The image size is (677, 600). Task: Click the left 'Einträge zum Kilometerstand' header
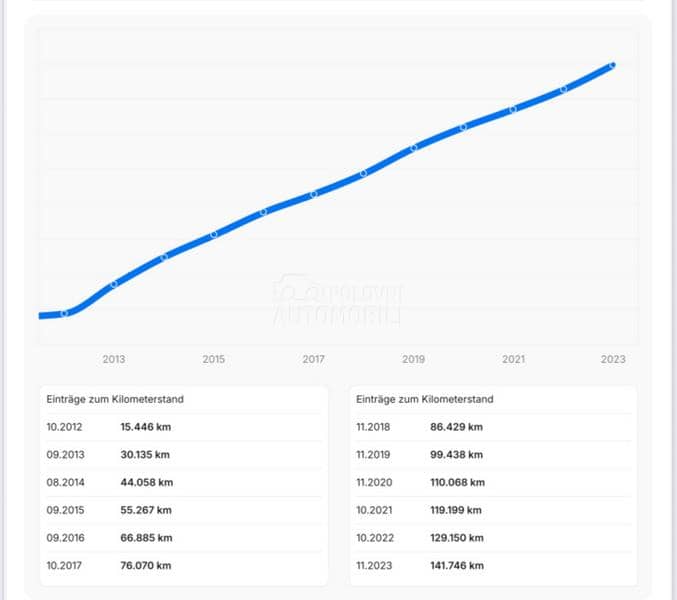point(115,399)
